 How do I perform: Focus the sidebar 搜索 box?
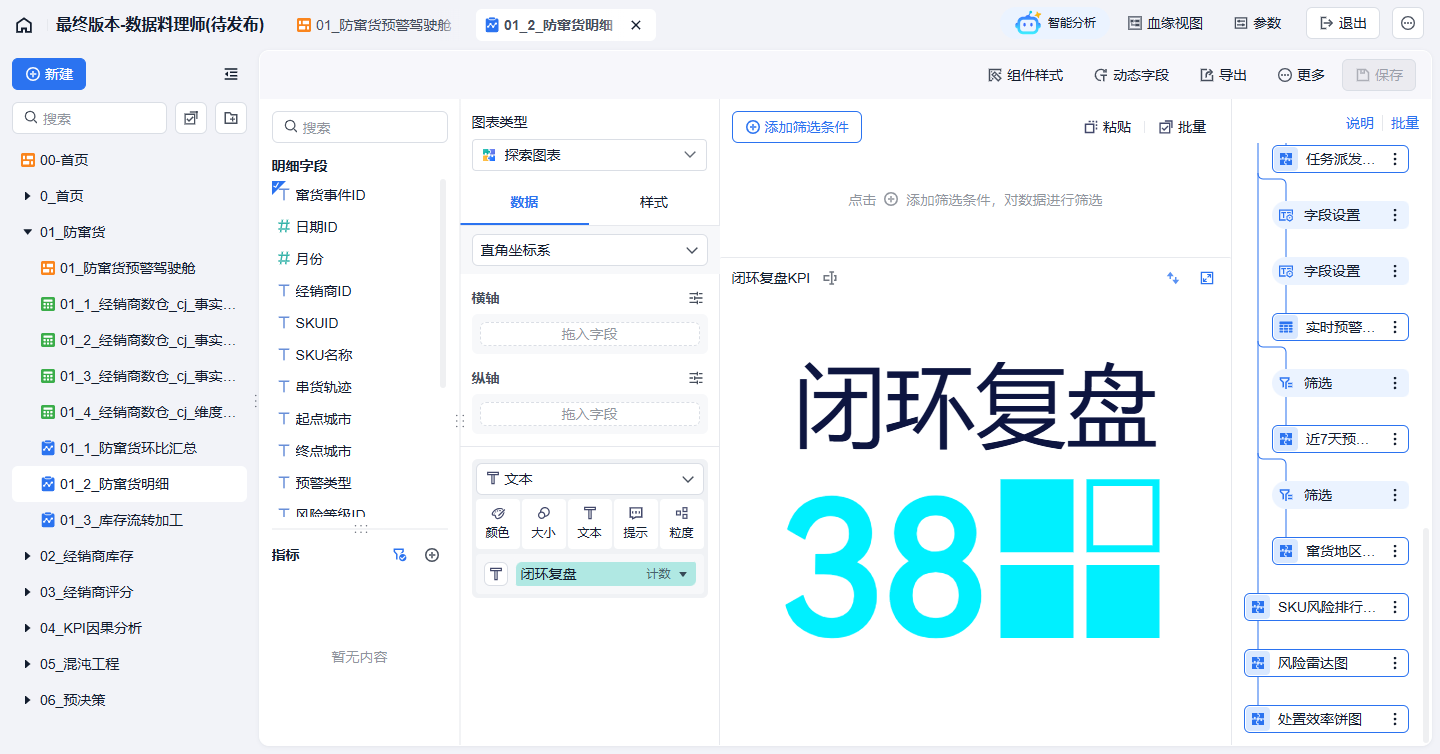pyautogui.click(x=89, y=118)
